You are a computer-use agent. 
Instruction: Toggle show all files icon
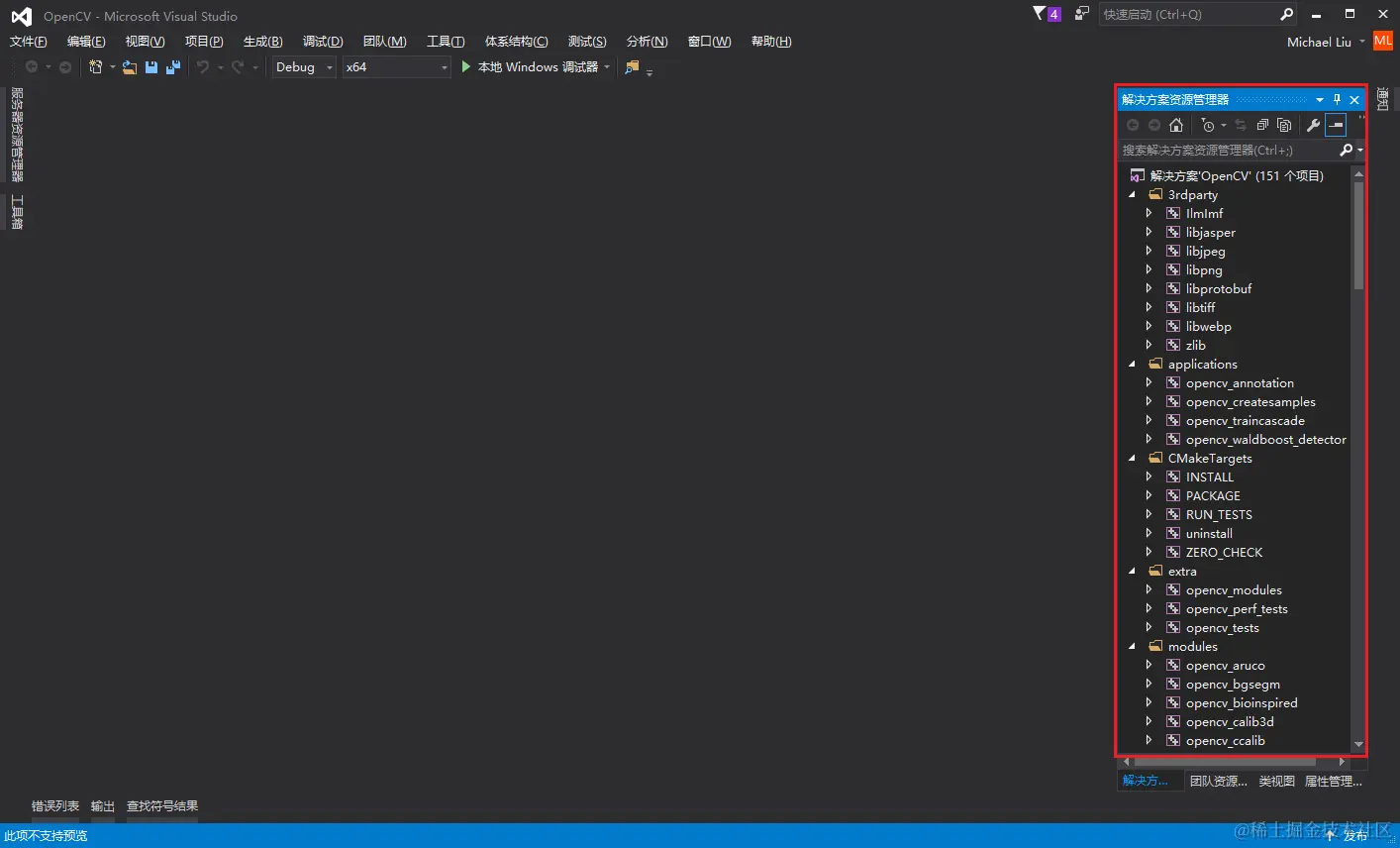(1284, 125)
